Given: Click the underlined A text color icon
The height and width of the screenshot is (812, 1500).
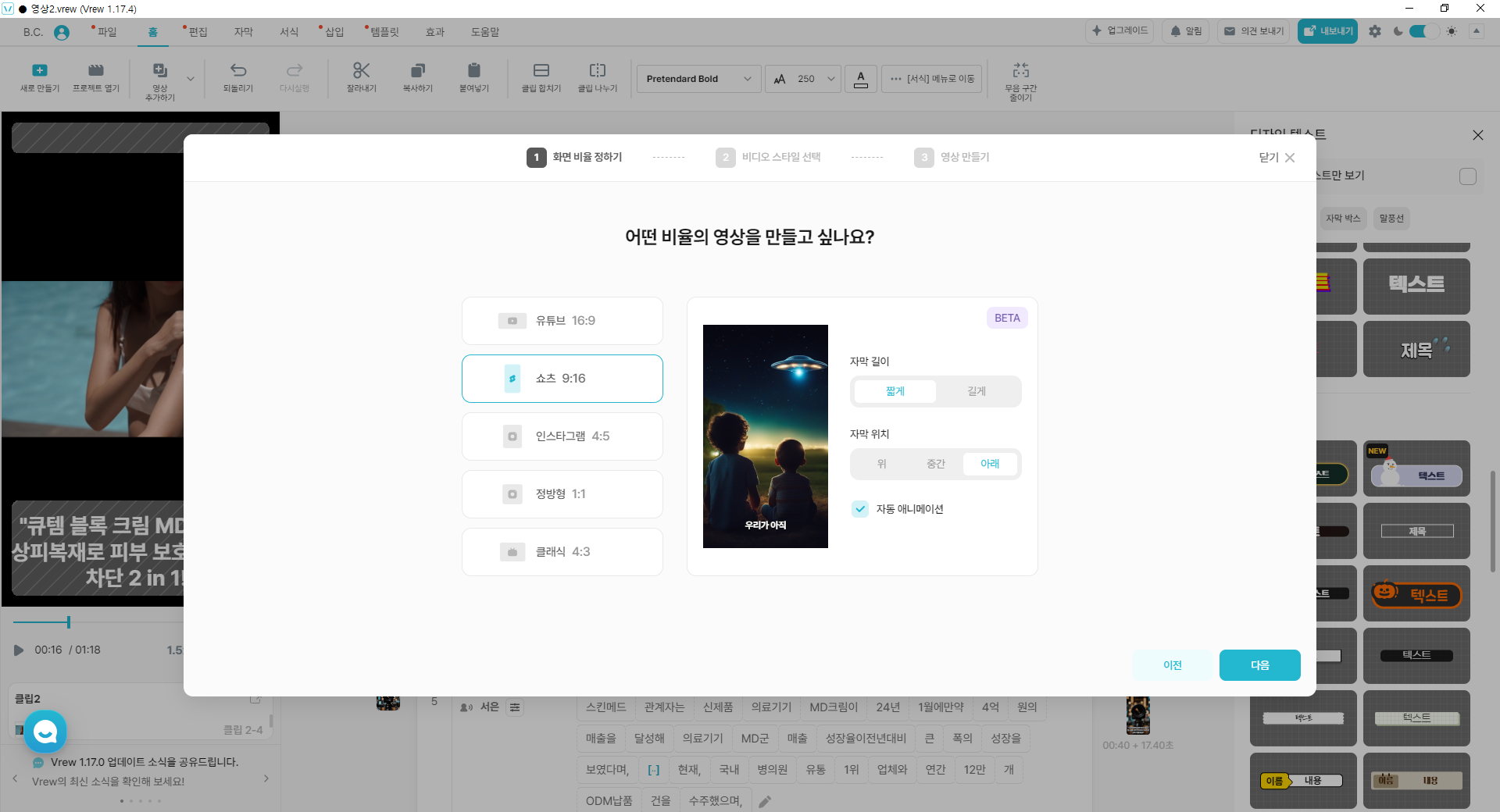Looking at the screenshot, I should point(861,79).
